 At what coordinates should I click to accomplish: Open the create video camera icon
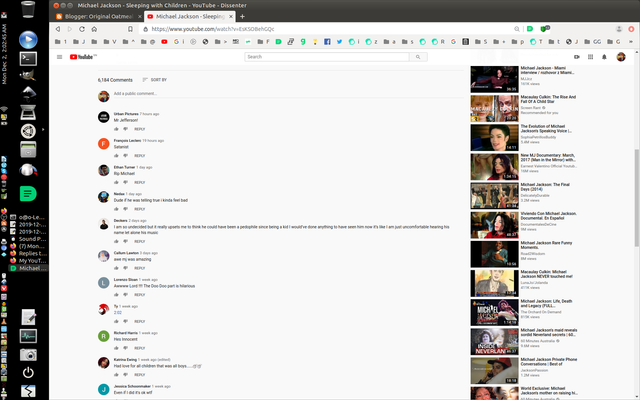[577, 57]
